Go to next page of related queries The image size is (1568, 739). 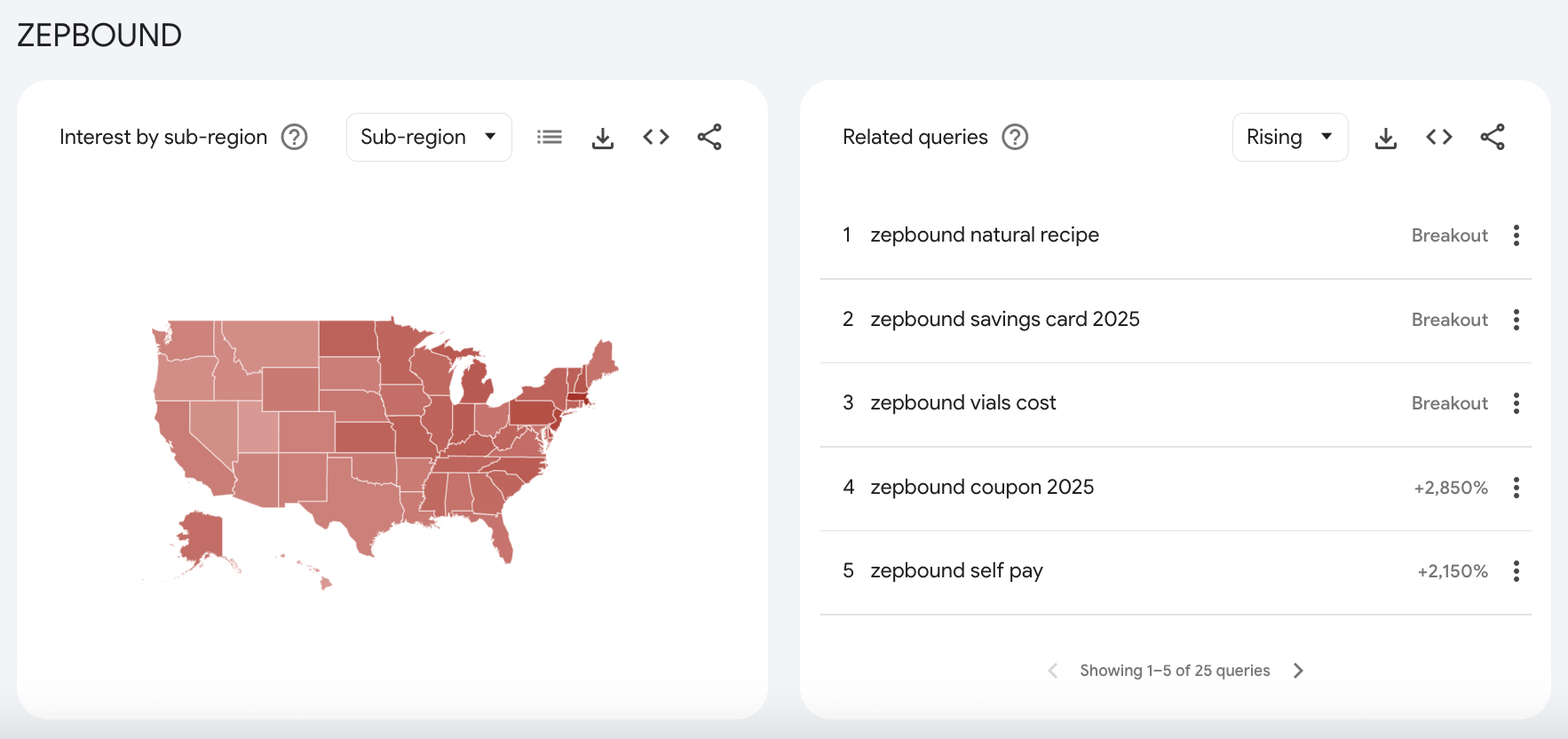[1298, 671]
